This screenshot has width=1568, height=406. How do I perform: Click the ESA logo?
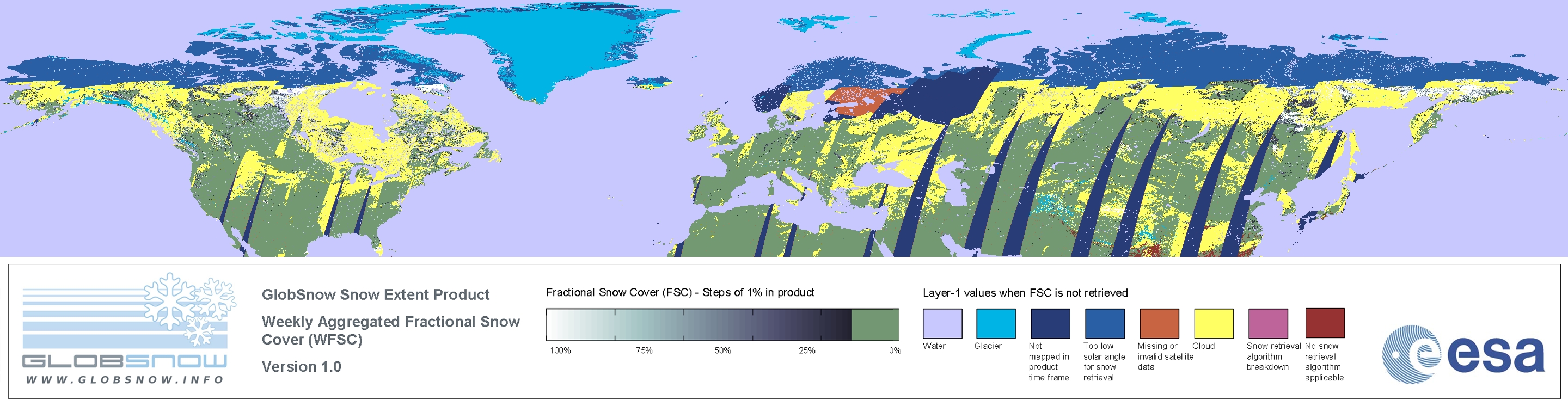1463,354
